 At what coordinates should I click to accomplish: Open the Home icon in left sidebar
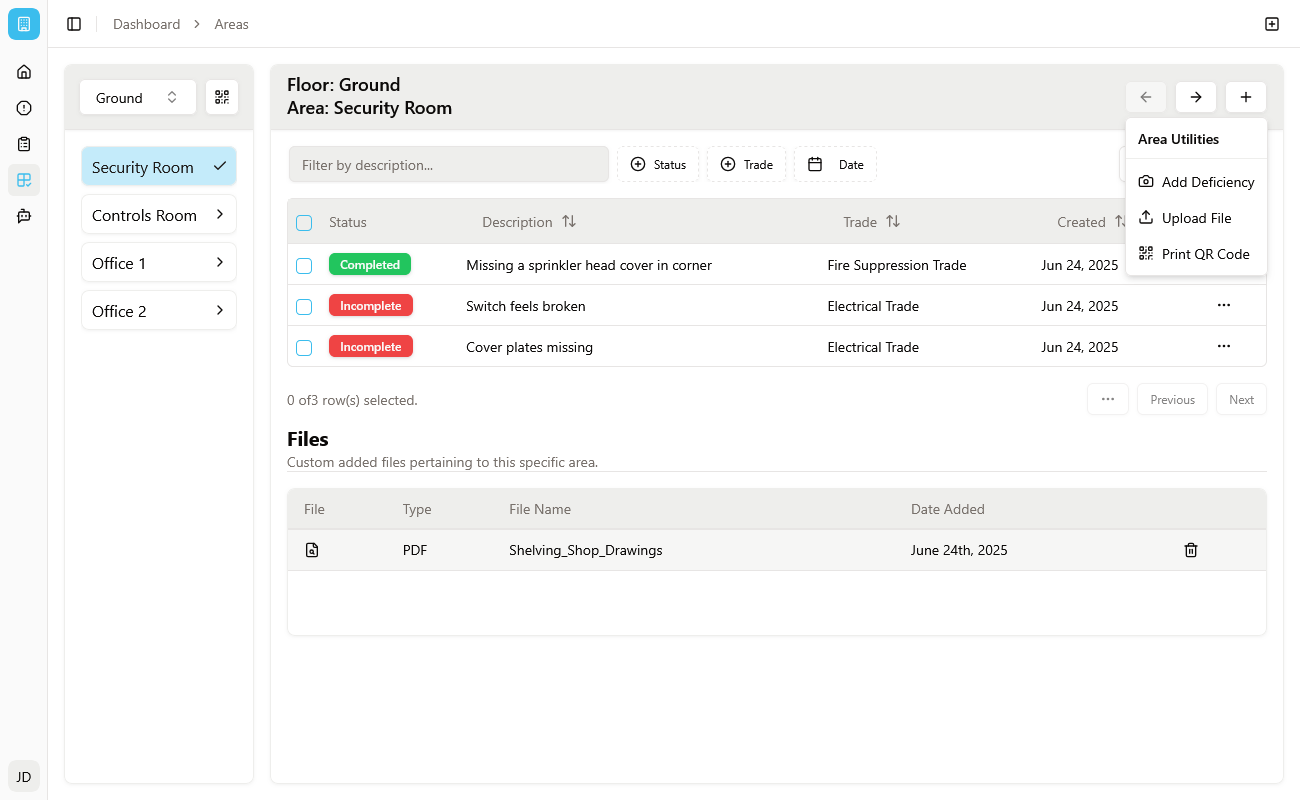24,72
